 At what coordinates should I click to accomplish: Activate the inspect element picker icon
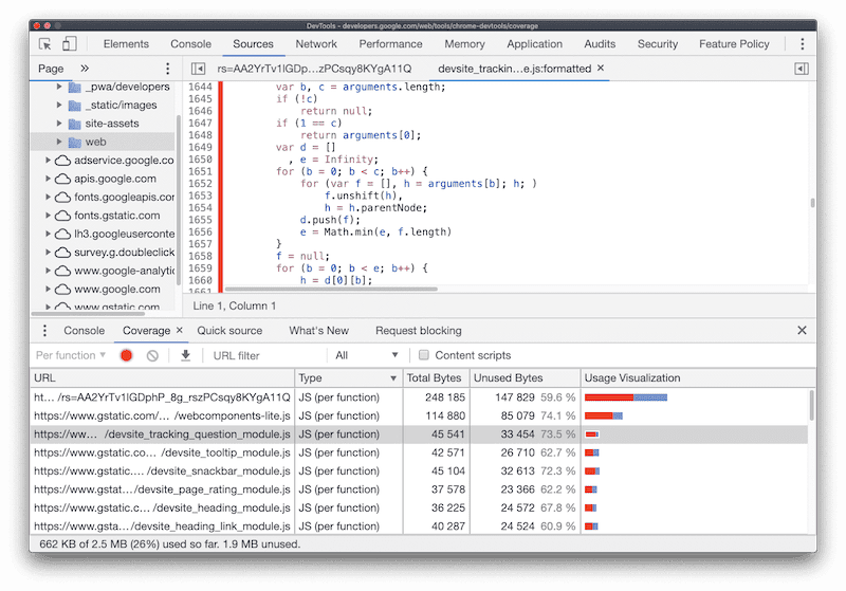coord(46,44)
